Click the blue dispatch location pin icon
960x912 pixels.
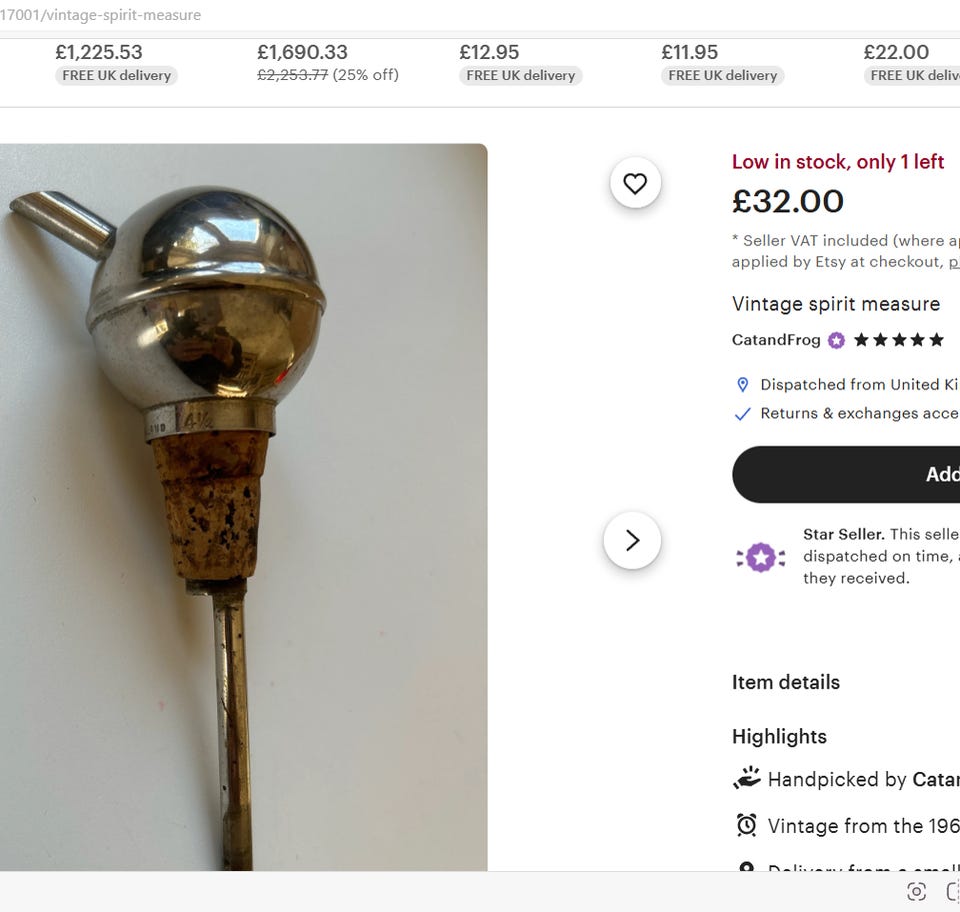tap(742, 385)
